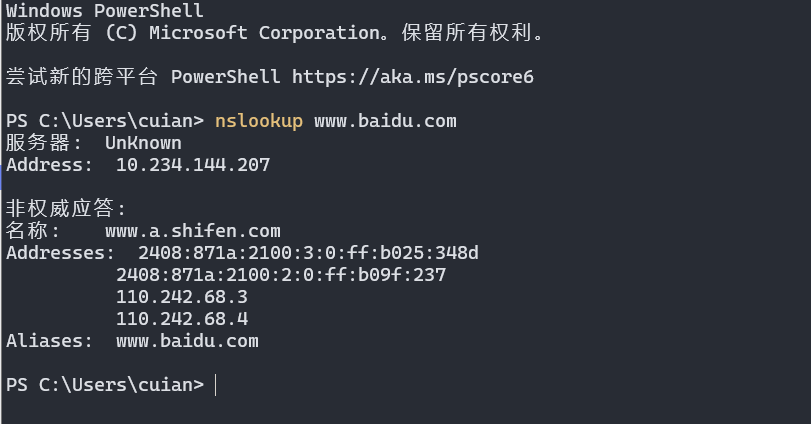Click the IP address 110.242.68.3
The width and height of the screenshot is (811, 424).
(182, 297)
